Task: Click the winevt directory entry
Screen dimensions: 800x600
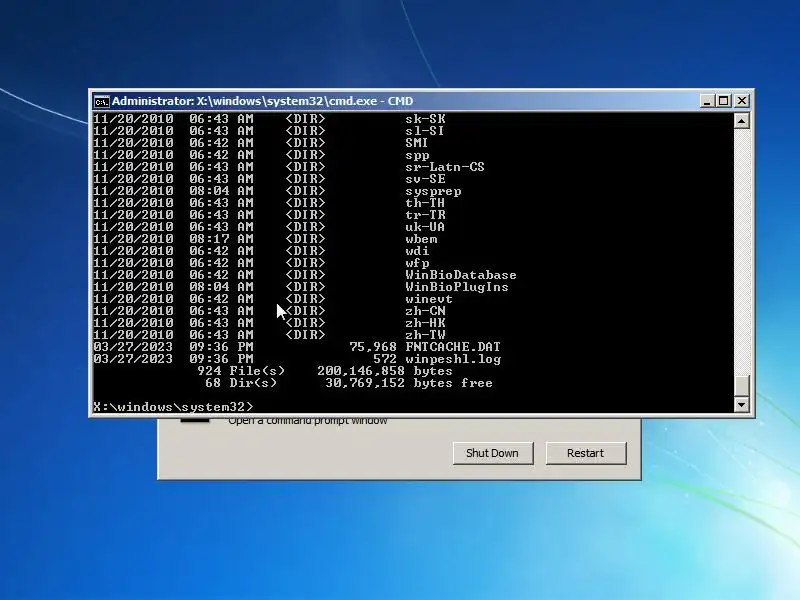Action: tap(429, 299)
